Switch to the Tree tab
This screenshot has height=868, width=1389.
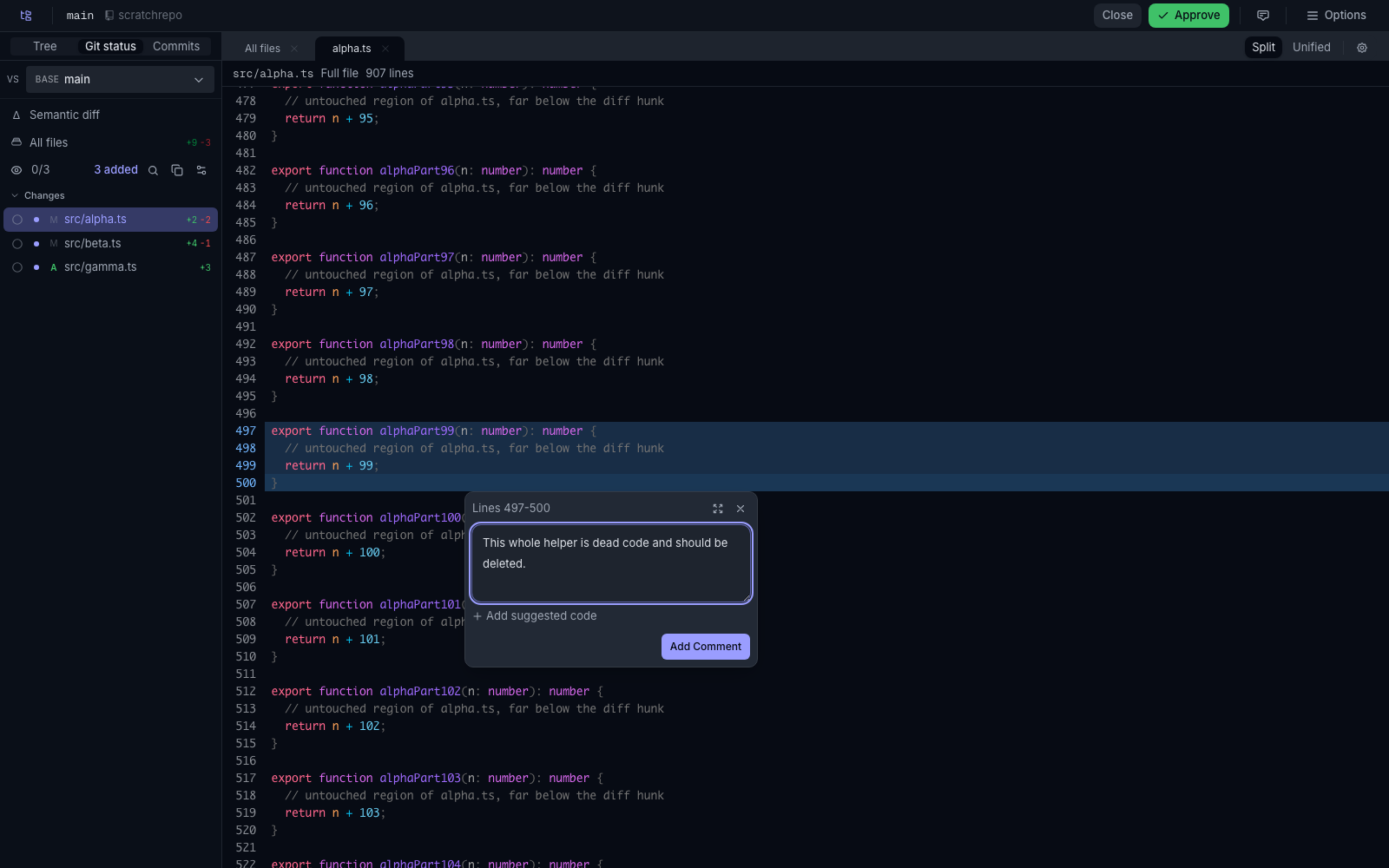pos(45,47)
